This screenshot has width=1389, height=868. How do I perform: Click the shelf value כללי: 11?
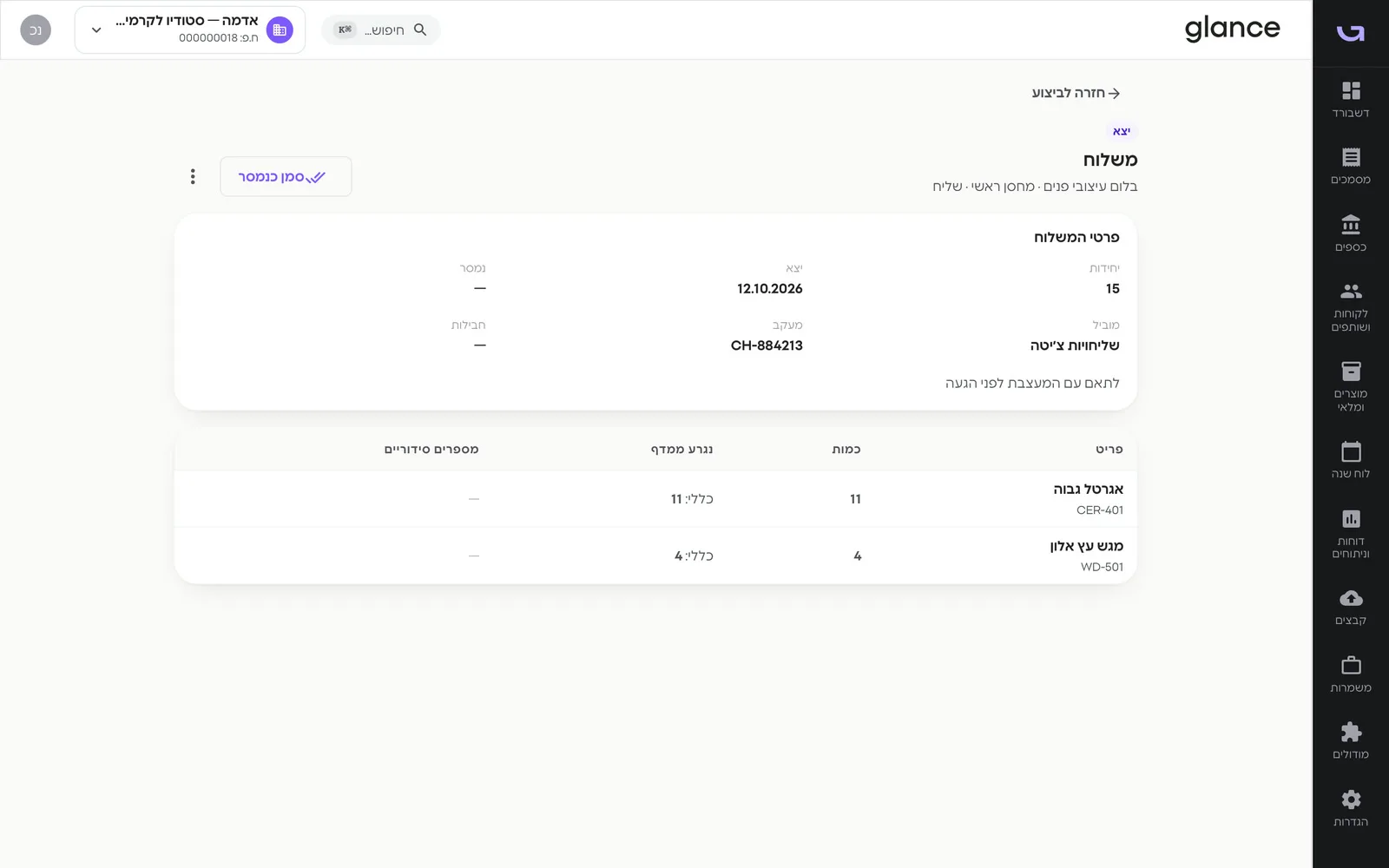point(692,499)
